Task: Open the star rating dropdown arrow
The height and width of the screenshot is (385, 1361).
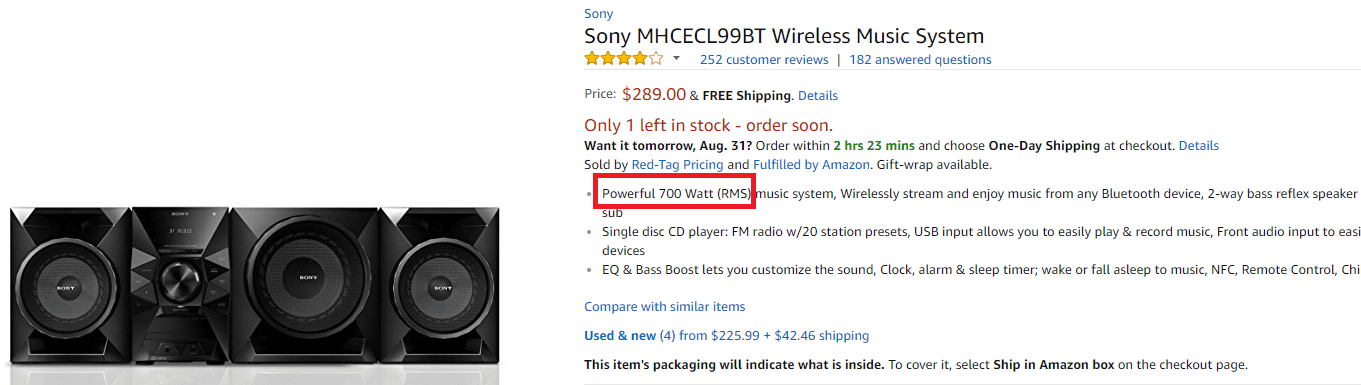Action: pos(676,59)
